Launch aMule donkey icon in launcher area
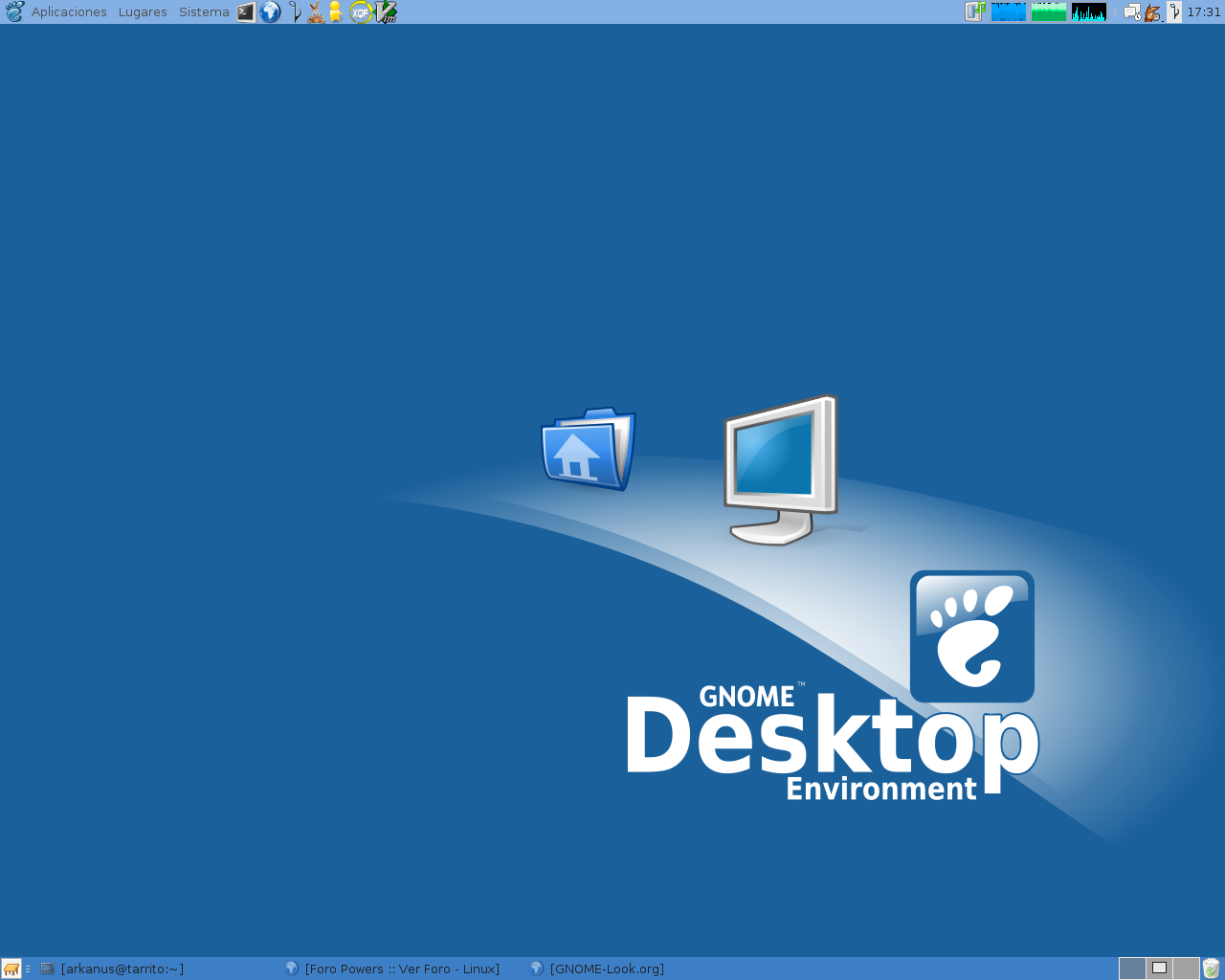The width and height of the screenshot is (1225, 980). (x=315, y=11)
